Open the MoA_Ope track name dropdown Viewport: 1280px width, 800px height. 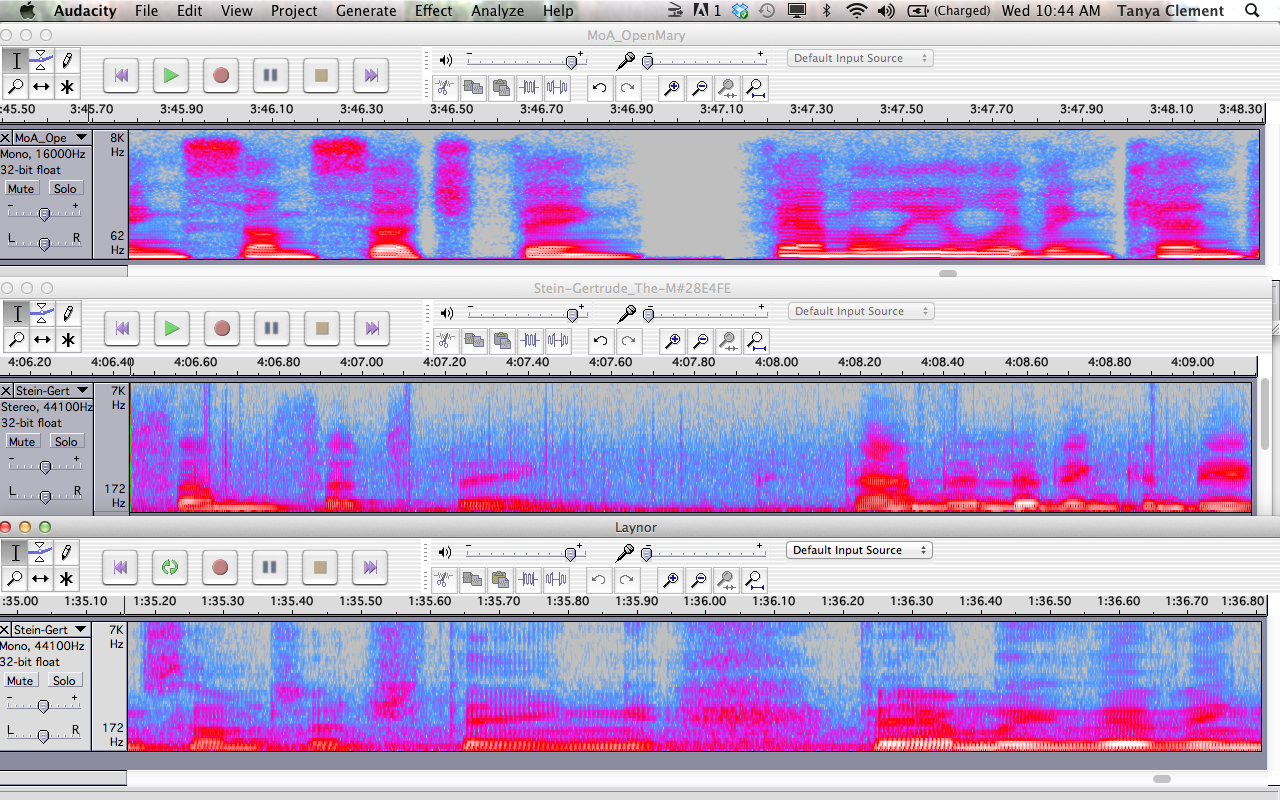[51, 138]
